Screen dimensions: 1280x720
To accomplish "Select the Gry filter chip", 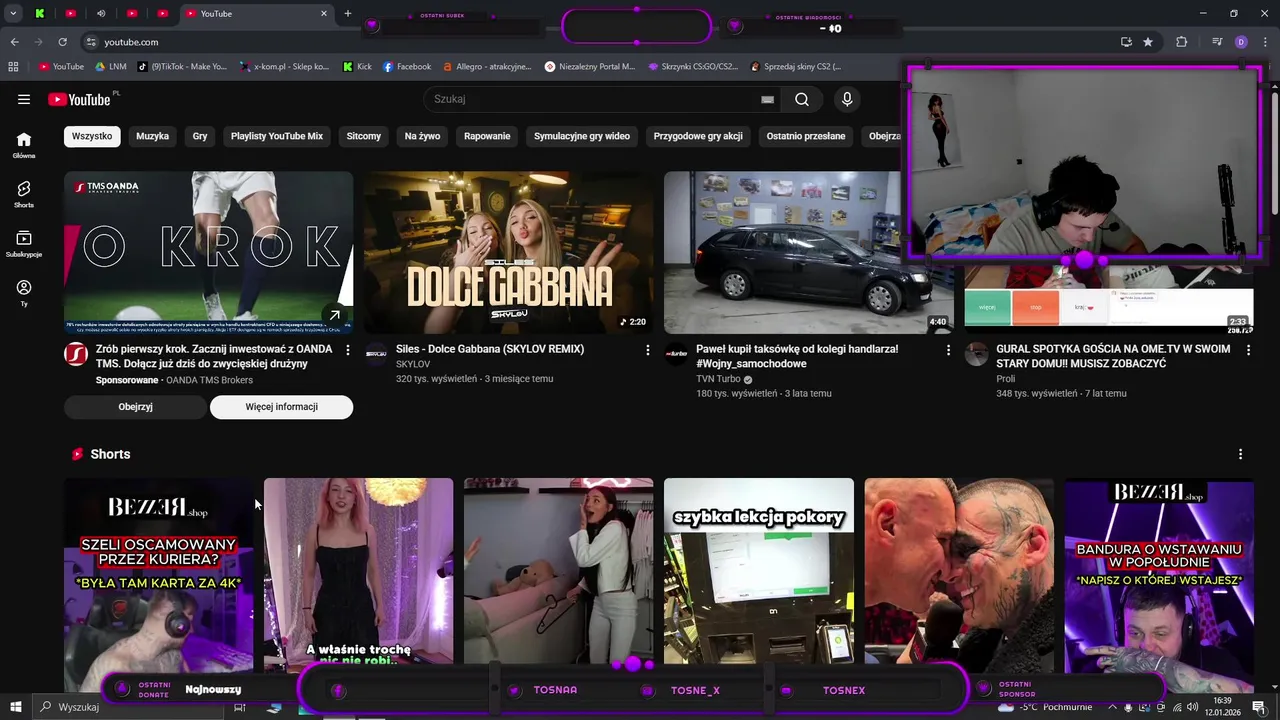I will point(200,136).
